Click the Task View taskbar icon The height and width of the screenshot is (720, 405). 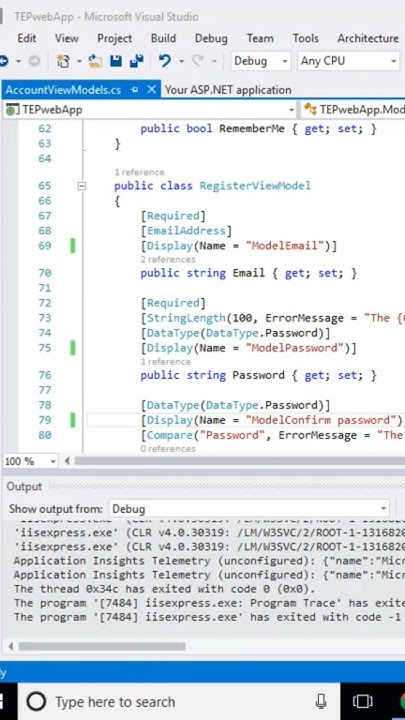(362, 702)
